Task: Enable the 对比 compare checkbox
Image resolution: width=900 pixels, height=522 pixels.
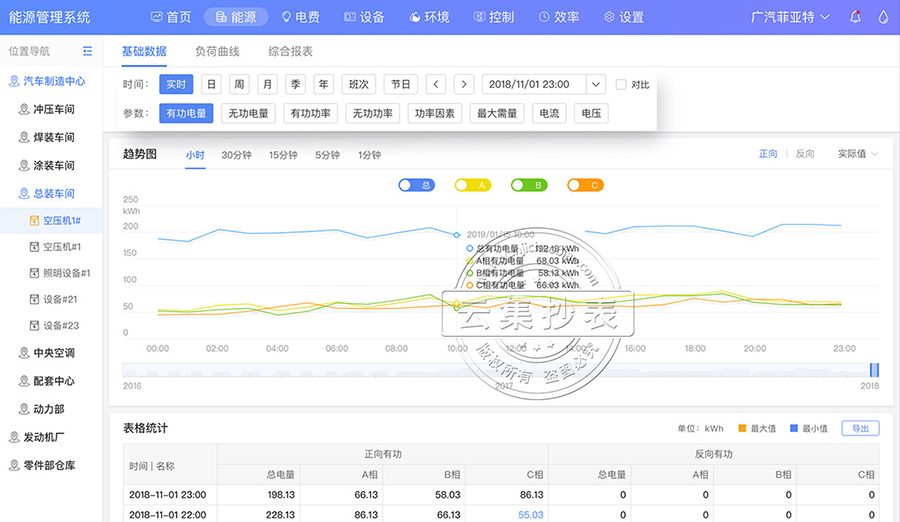Action: click(621, 85)
